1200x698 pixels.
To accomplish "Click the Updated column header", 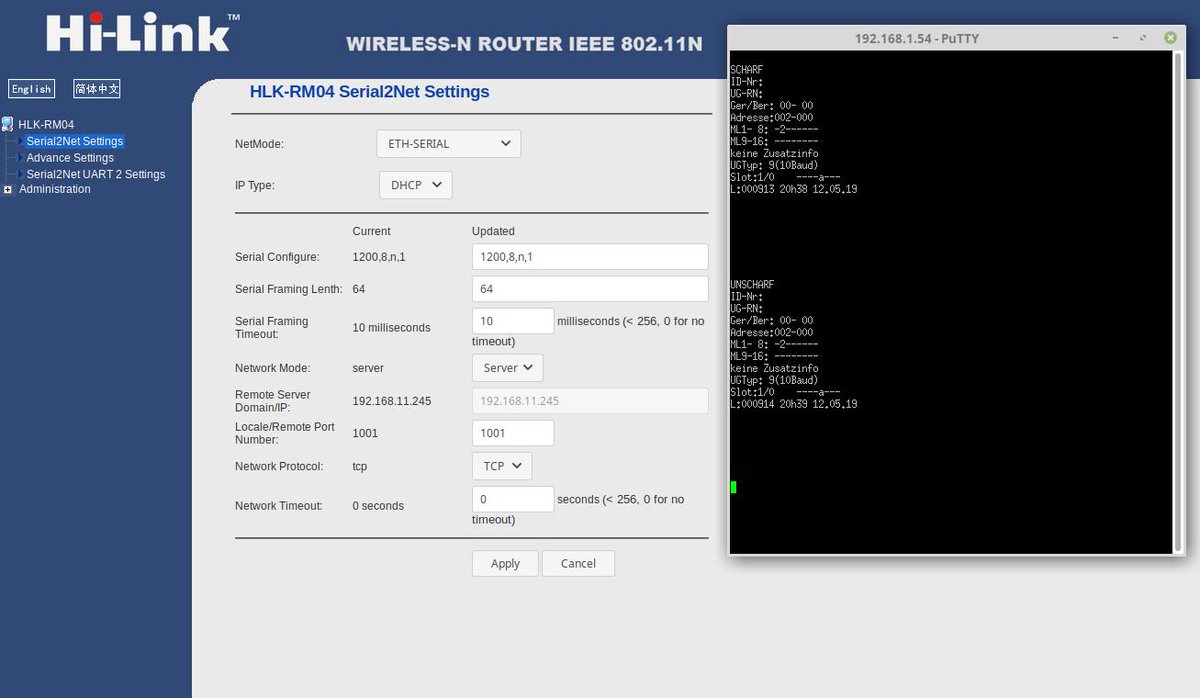I will coord(493,231).
